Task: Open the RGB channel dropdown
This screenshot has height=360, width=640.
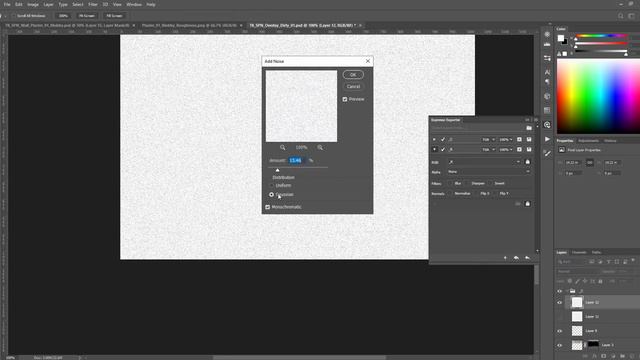Action: (x=484, y=162)
